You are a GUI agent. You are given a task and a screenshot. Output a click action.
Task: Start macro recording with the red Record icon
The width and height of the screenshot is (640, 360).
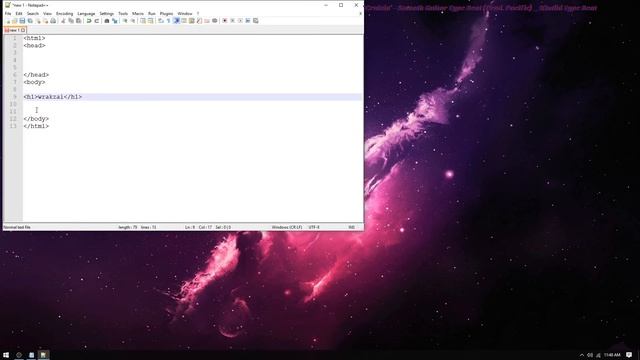pos(224,21)
